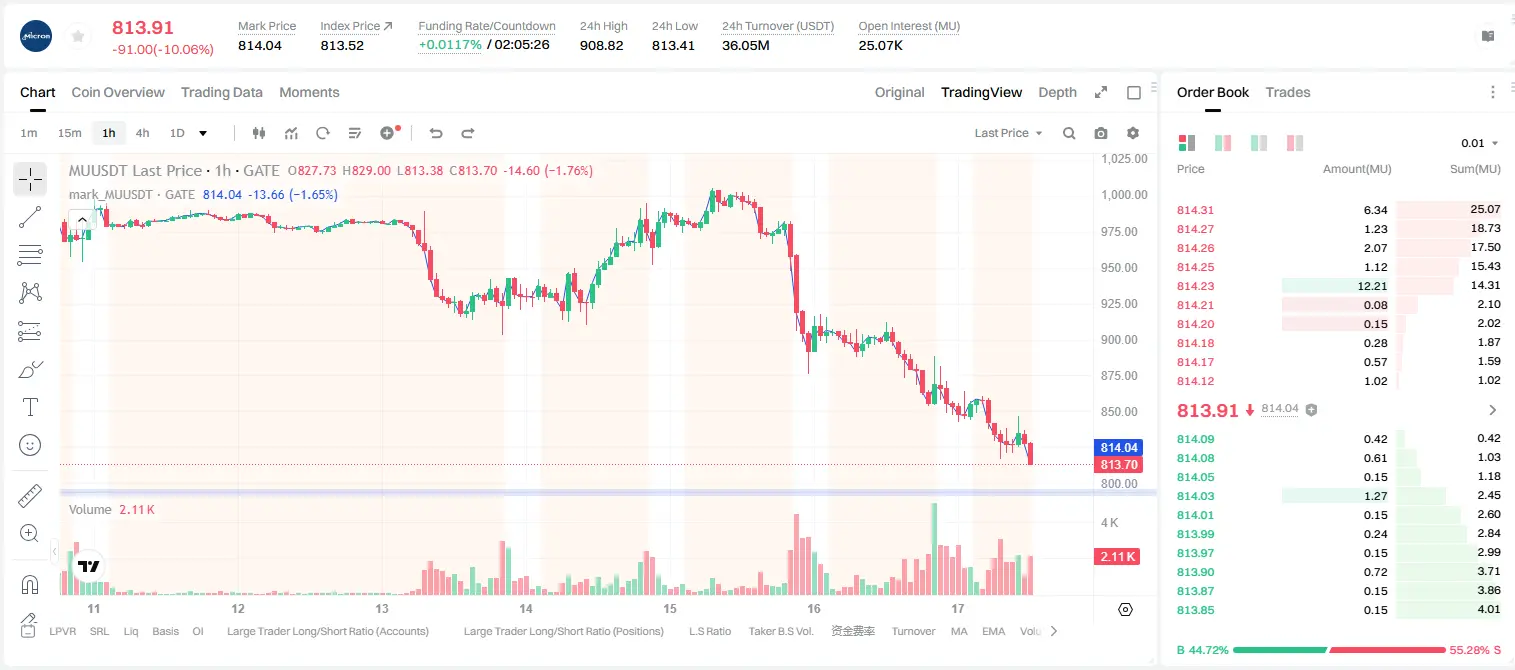Undo the last chart action
The image size is (1515, 670).
tap(435, 133)
